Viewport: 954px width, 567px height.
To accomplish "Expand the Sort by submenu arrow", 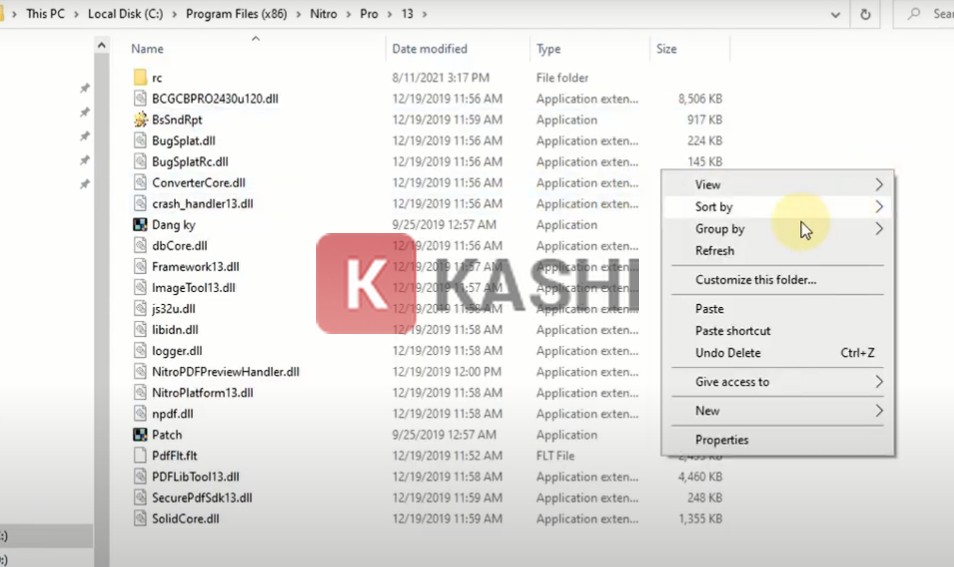I will click(879, 206).
